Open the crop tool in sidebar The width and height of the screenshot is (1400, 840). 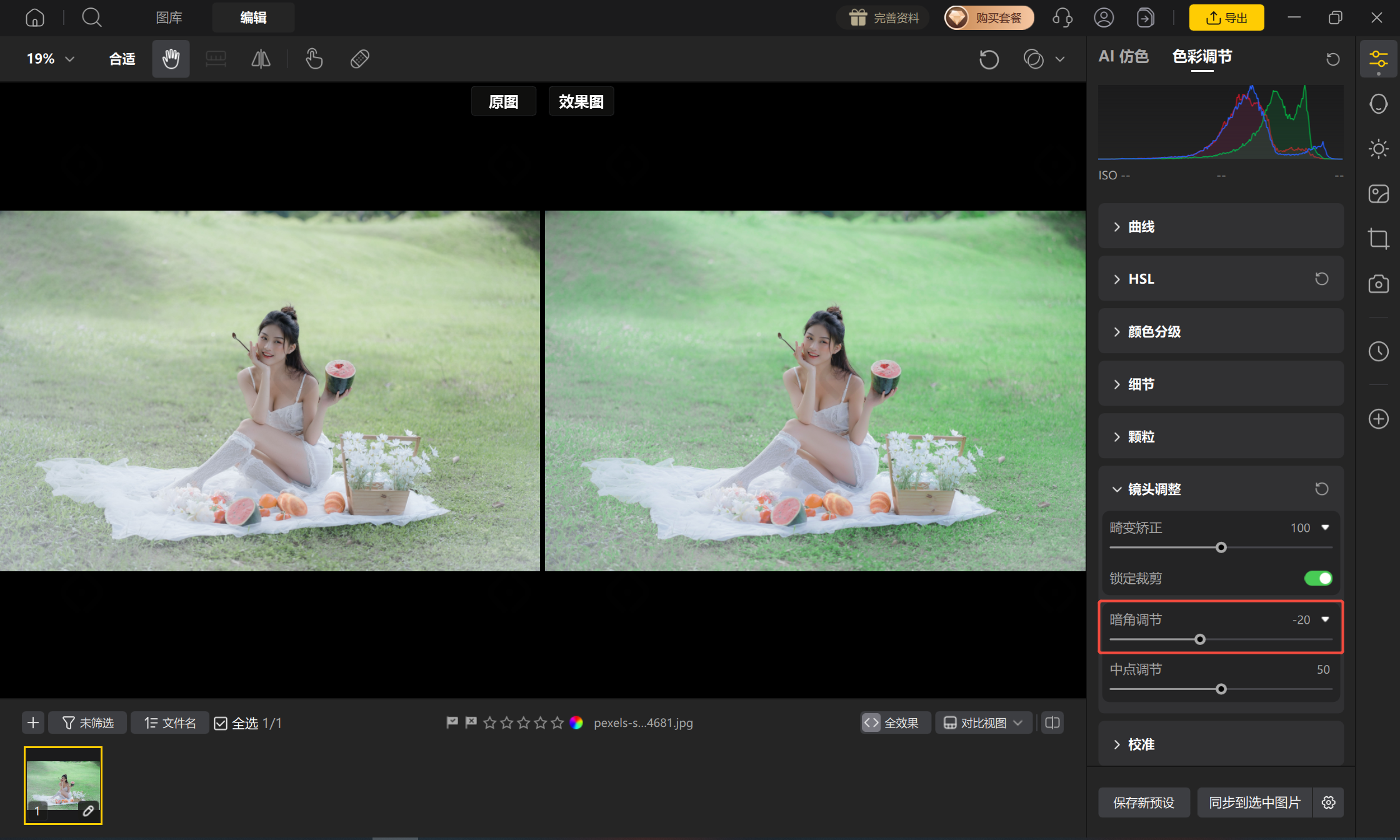pyautogui.click(x=1378, y=239)
